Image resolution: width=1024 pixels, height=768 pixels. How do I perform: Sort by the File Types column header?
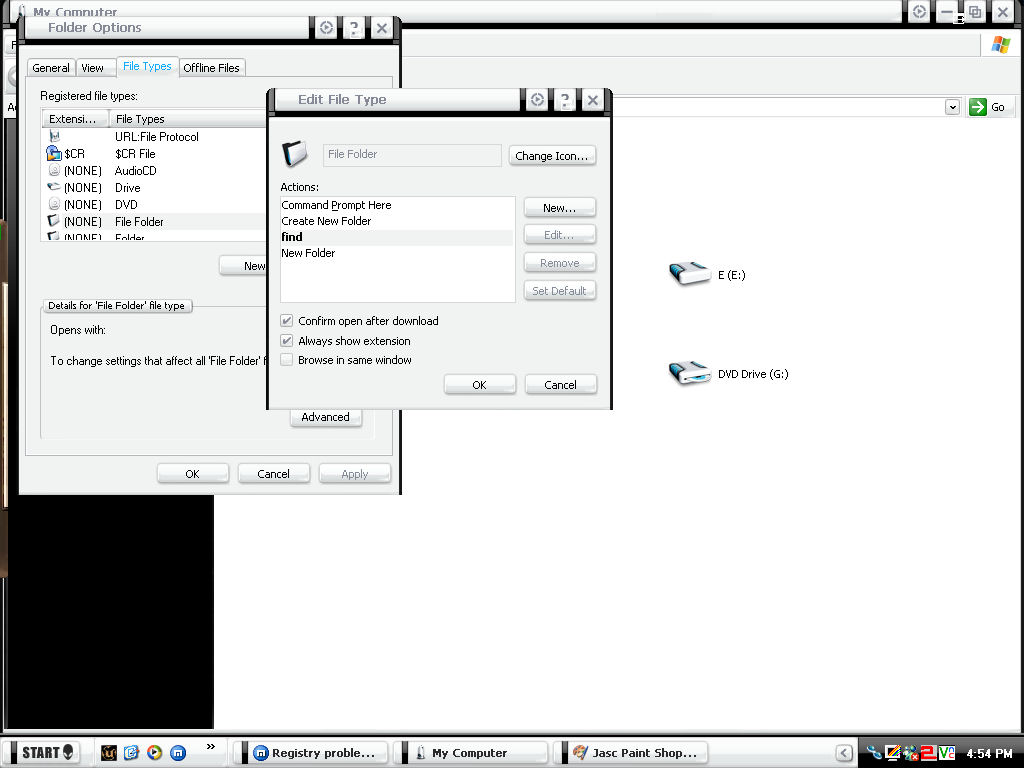(187, 119)
